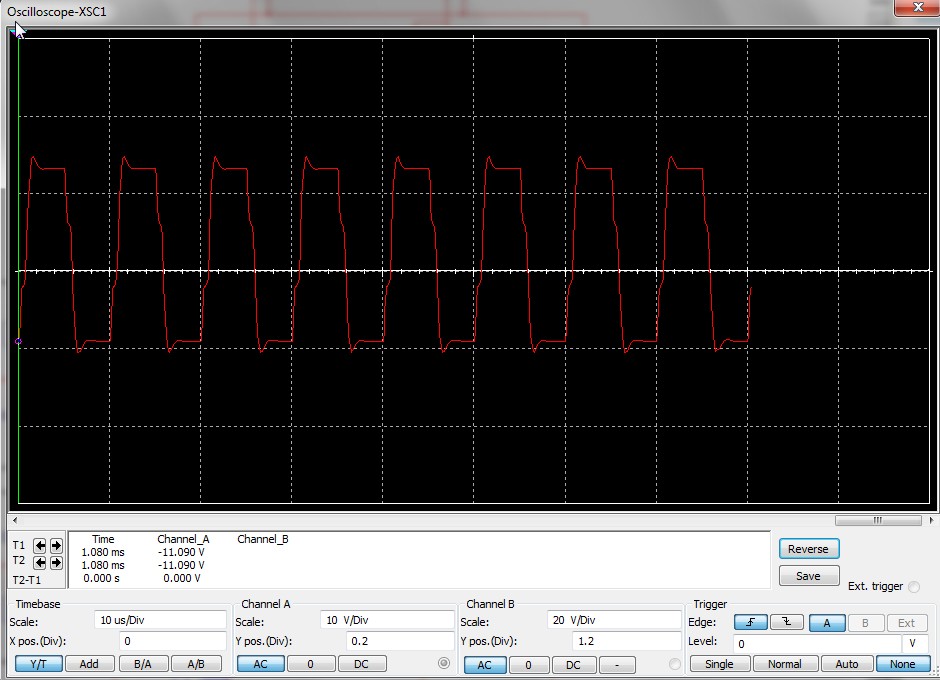
Task: Open the trigger level unit V box
Action: tap(915, 643)
